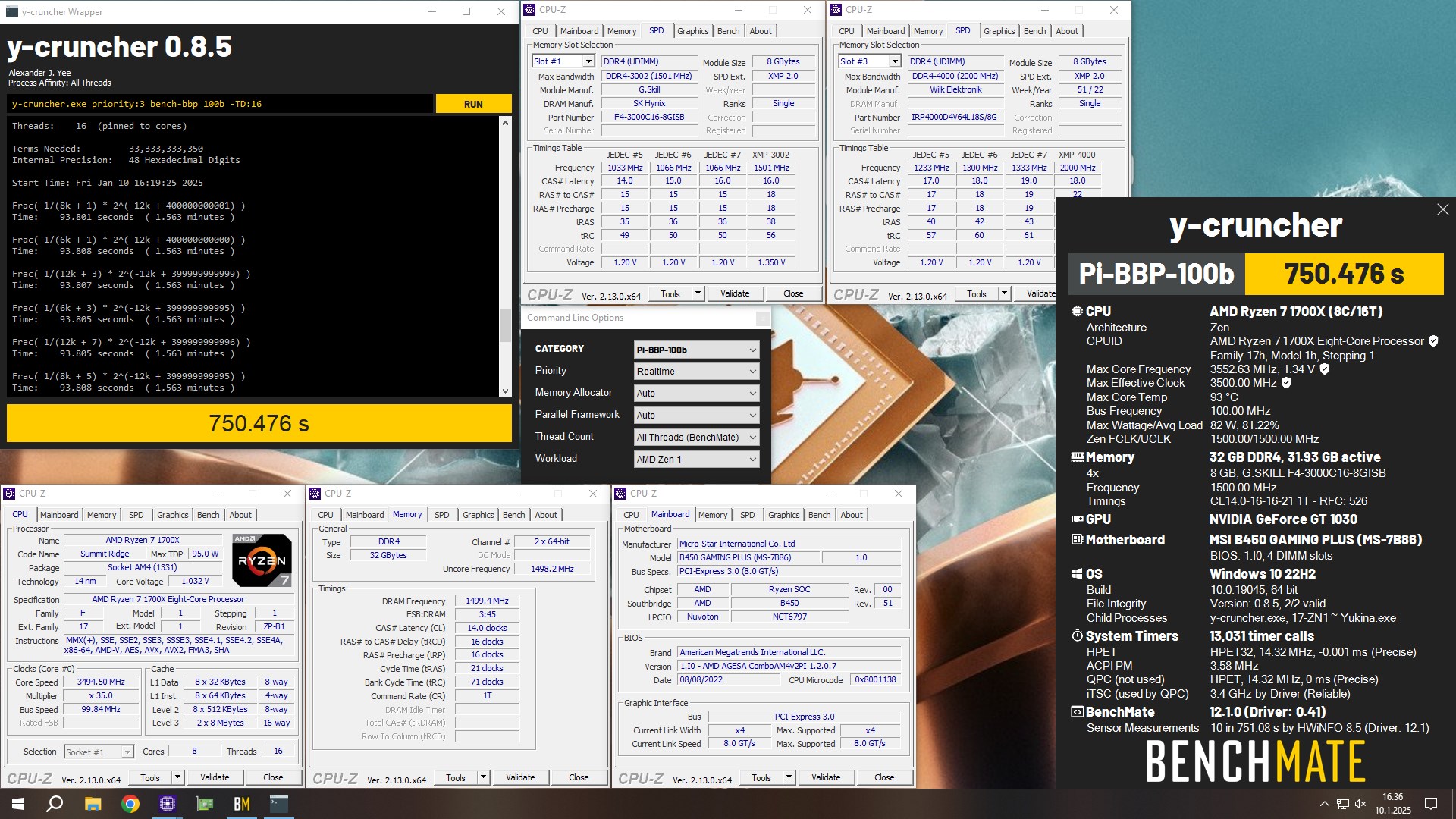Viewport: 1456px width, 819px height.
Task: Click the BenchMate section icon
Action: pyautogui.click(x=1077, y=712)
